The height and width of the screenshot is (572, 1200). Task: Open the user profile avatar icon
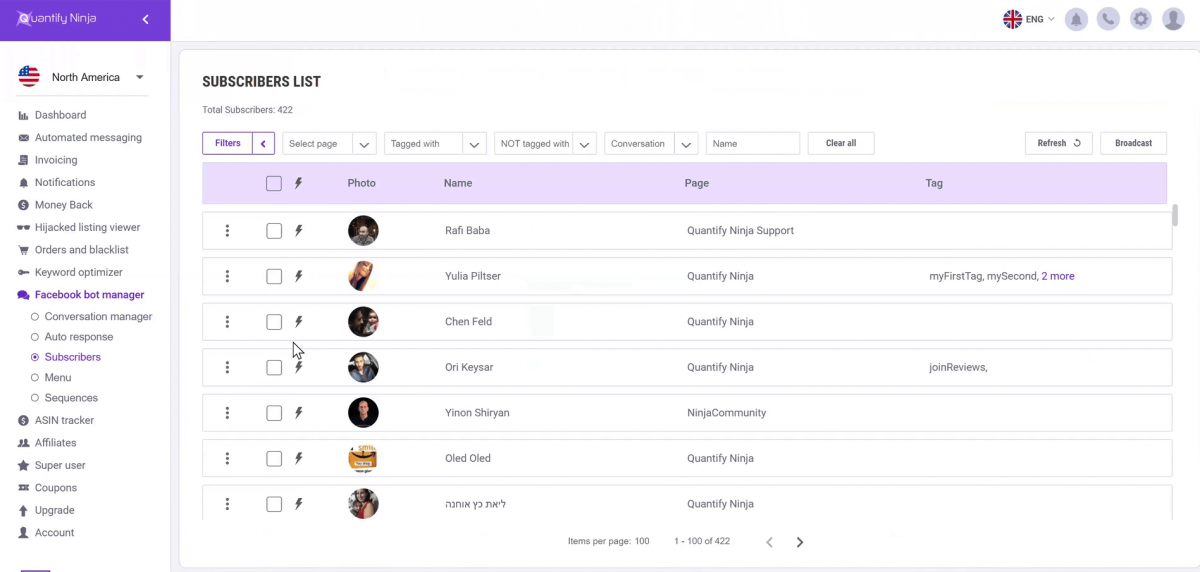pos(1173,19)
